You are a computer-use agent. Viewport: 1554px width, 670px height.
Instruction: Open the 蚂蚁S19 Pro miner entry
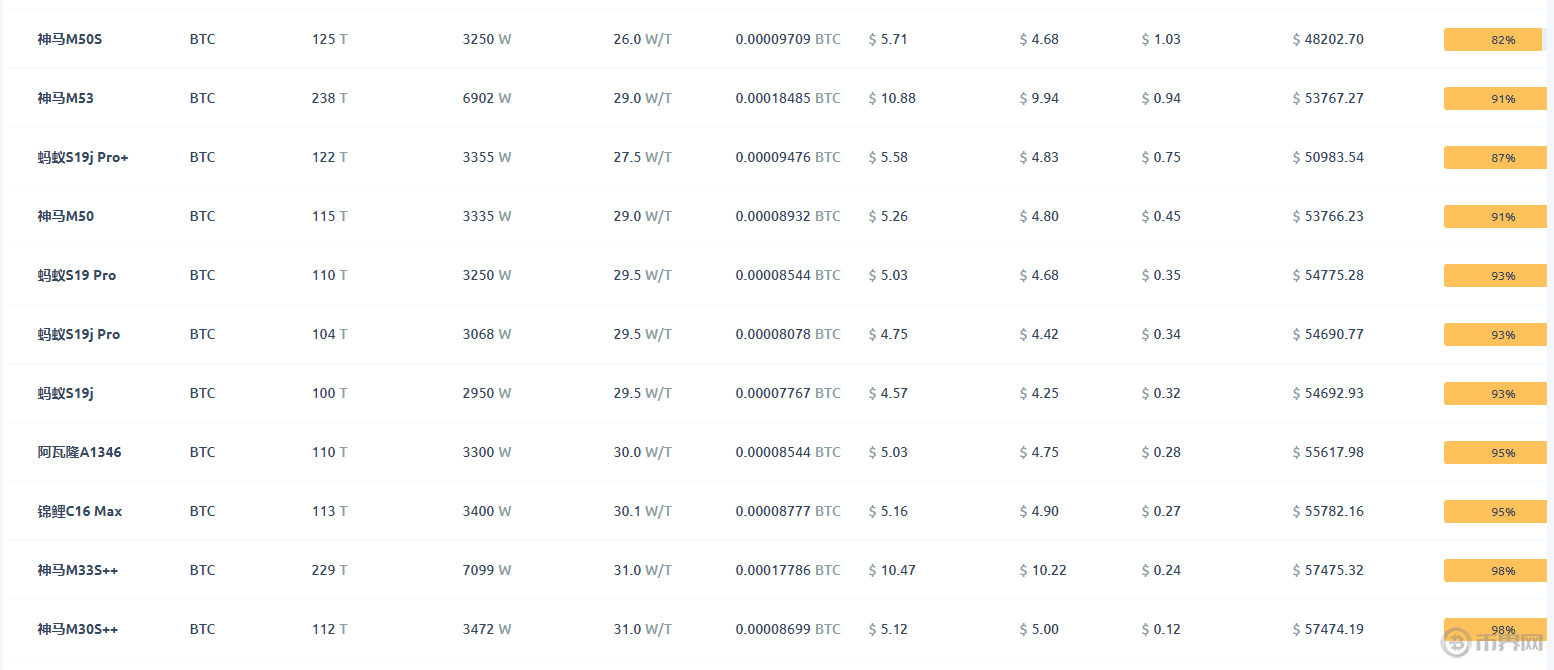click(77, 275)
